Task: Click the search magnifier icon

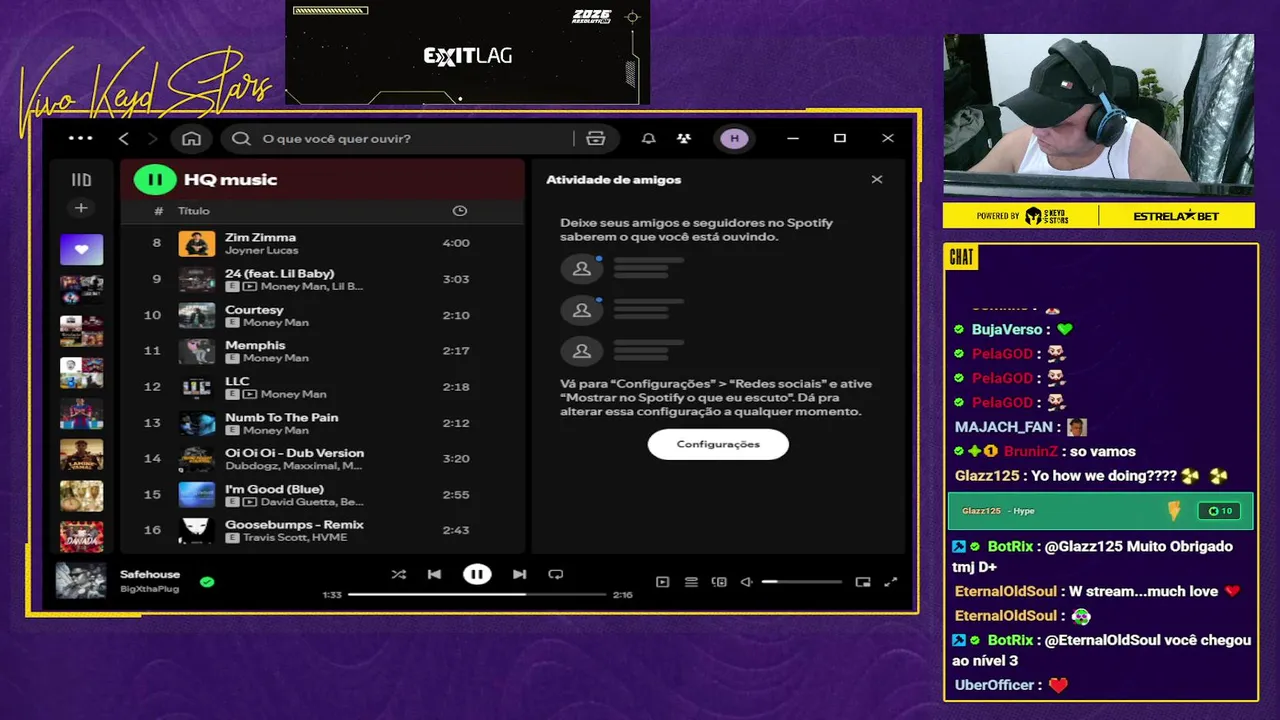Action: [241, 138]
